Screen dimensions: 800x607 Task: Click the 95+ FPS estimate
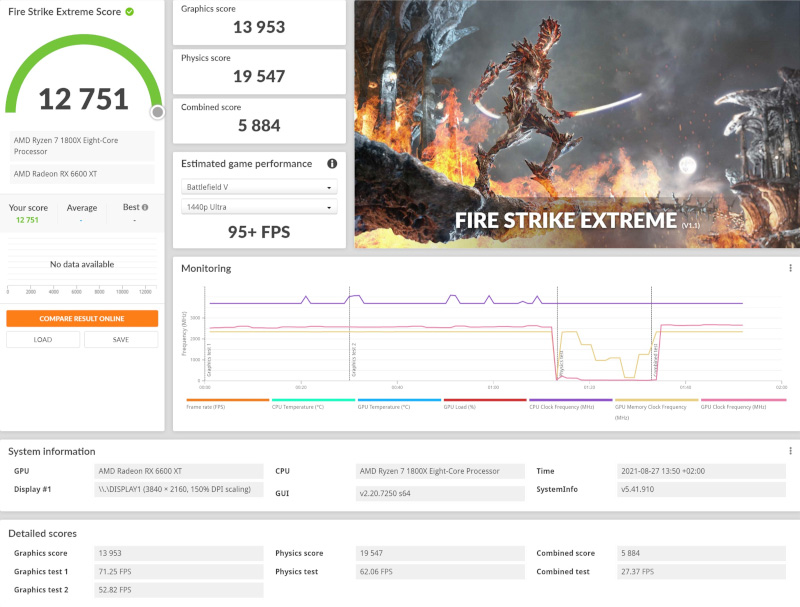[259, 232]
